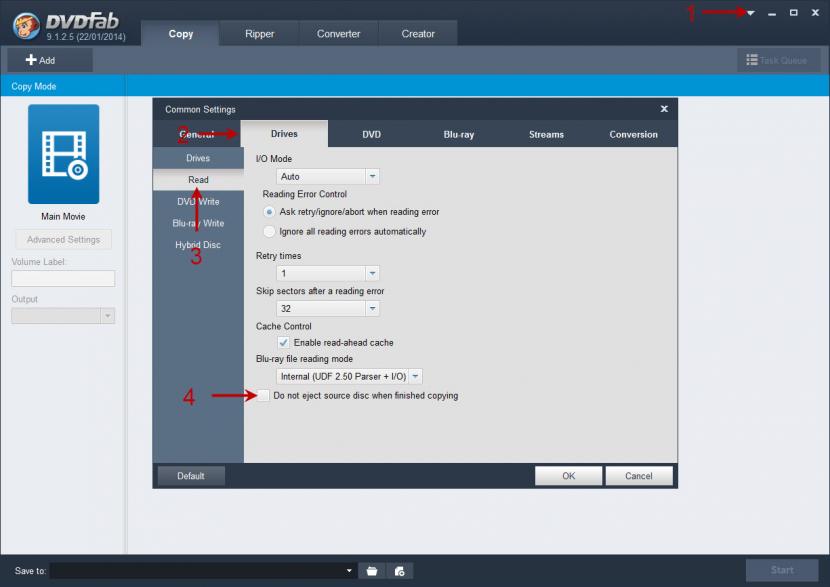This screenshot has width=830, height=587.
Task: Open the Streams settings tab
Action: [546, 134]
